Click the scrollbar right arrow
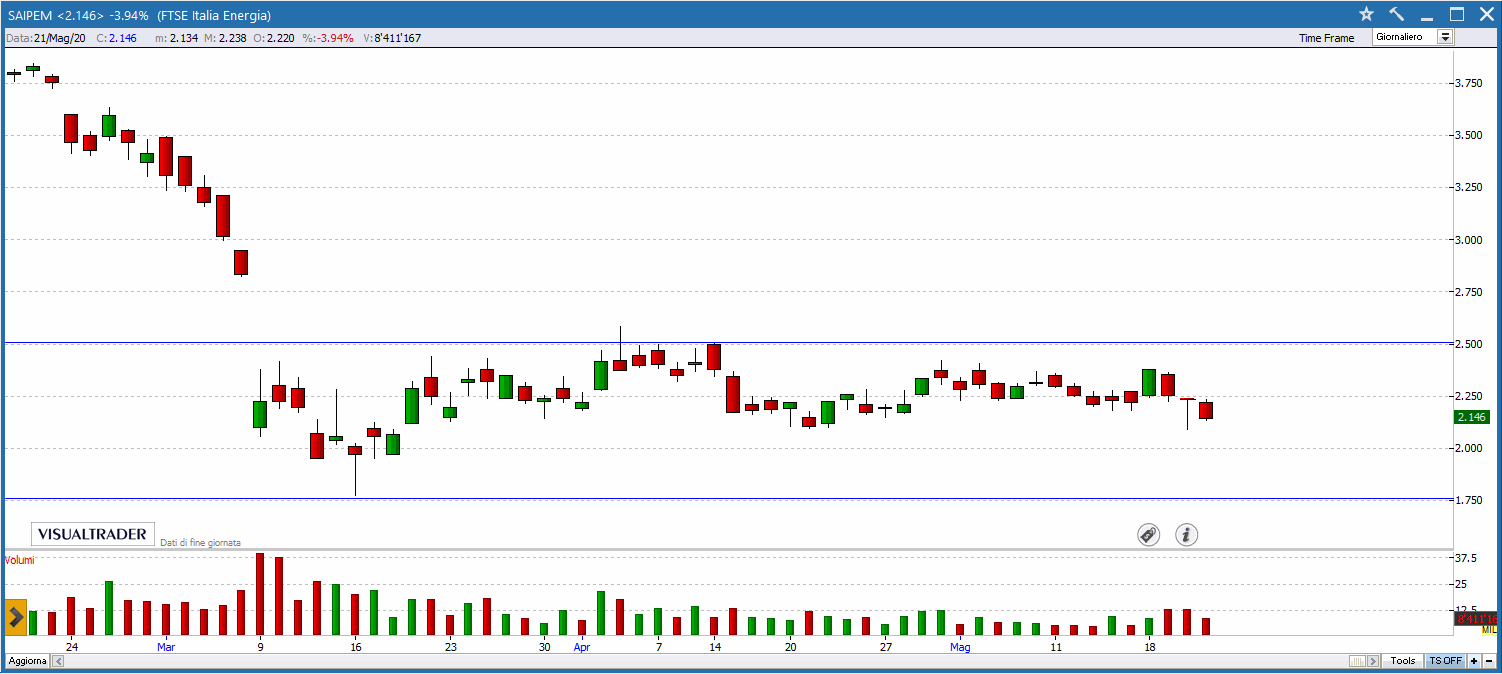The width and height of the screenshot is (1502, 674). coord(1375,661)
